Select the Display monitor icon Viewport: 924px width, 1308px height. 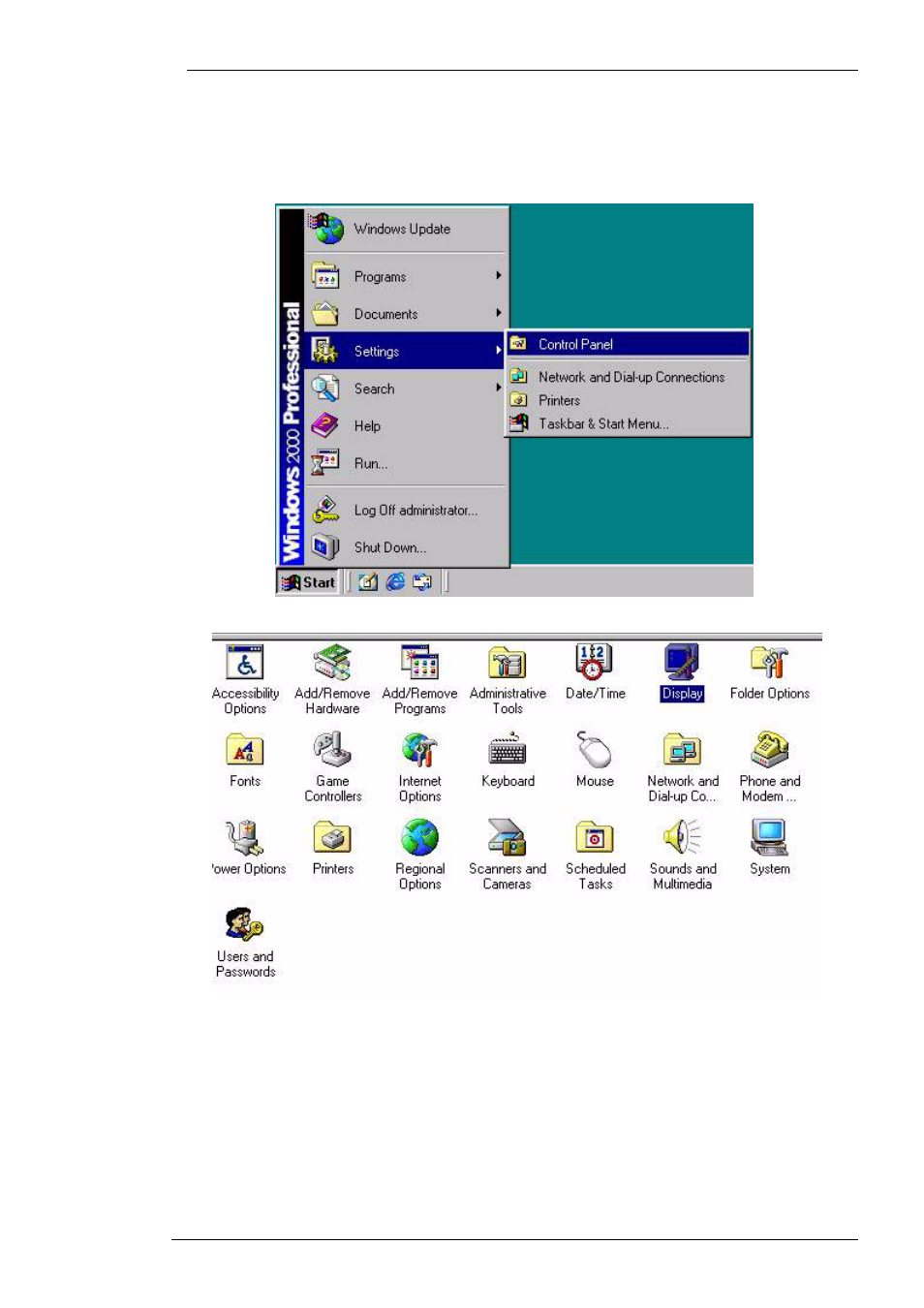[x=682, y=664]
